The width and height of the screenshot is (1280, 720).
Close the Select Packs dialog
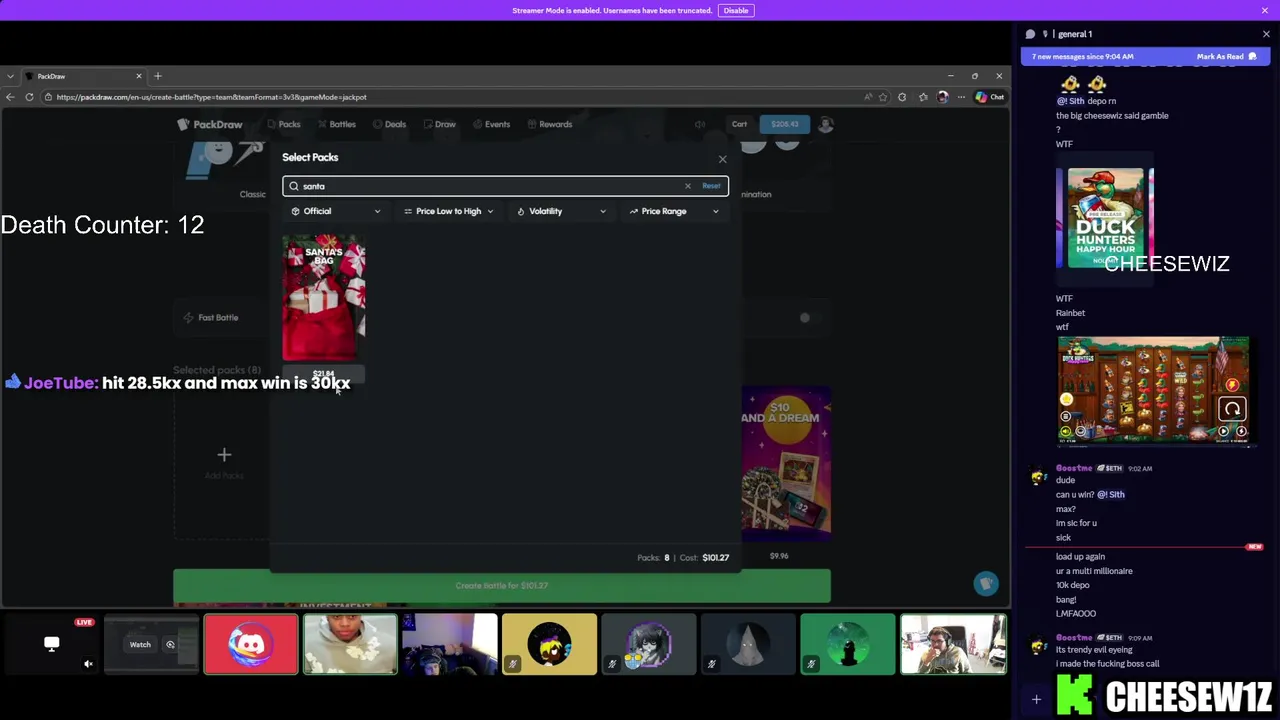click(x=722, y=159)
